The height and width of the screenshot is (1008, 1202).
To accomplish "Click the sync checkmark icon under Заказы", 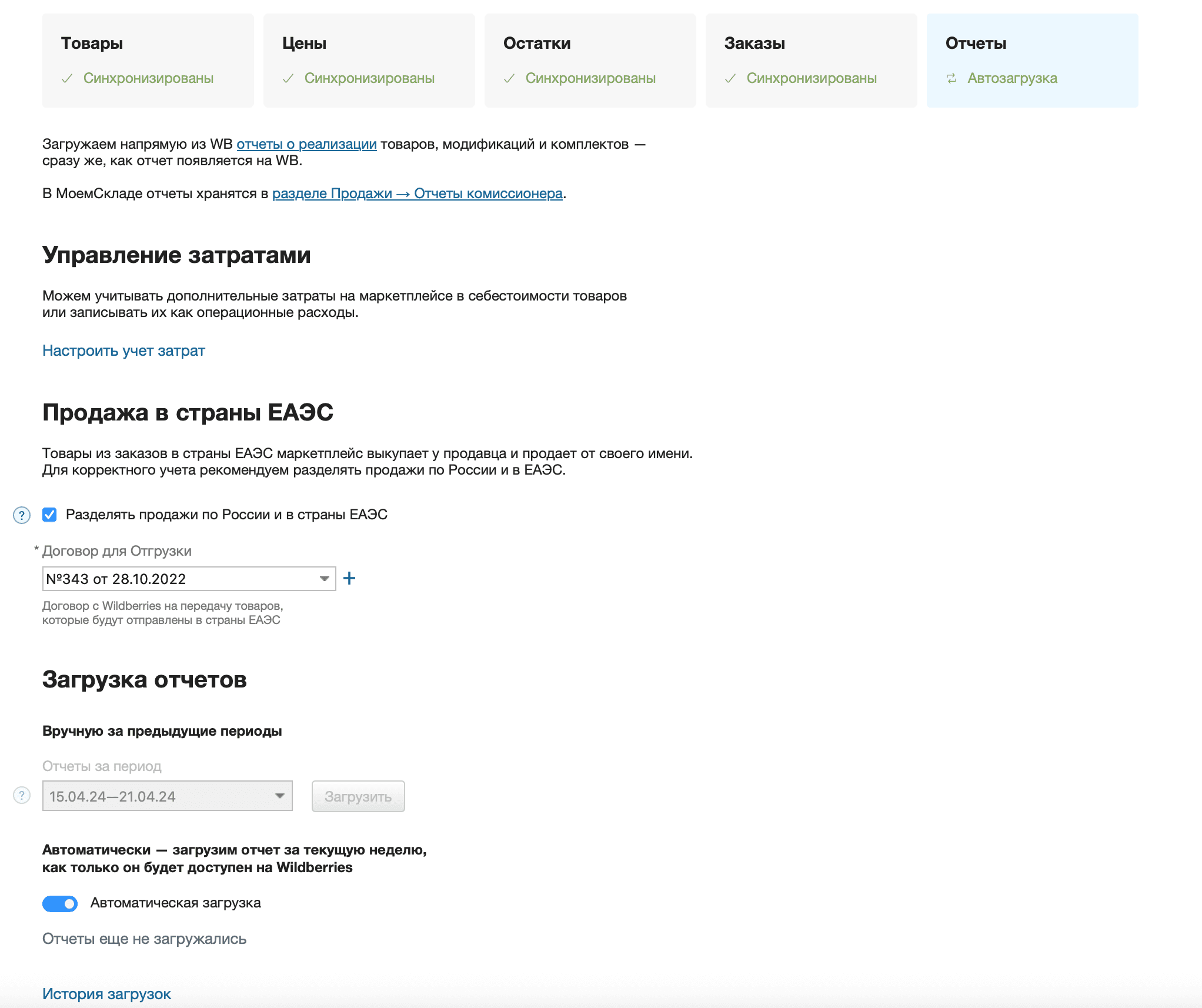I will pyautogui.click(x=732, y=78).
